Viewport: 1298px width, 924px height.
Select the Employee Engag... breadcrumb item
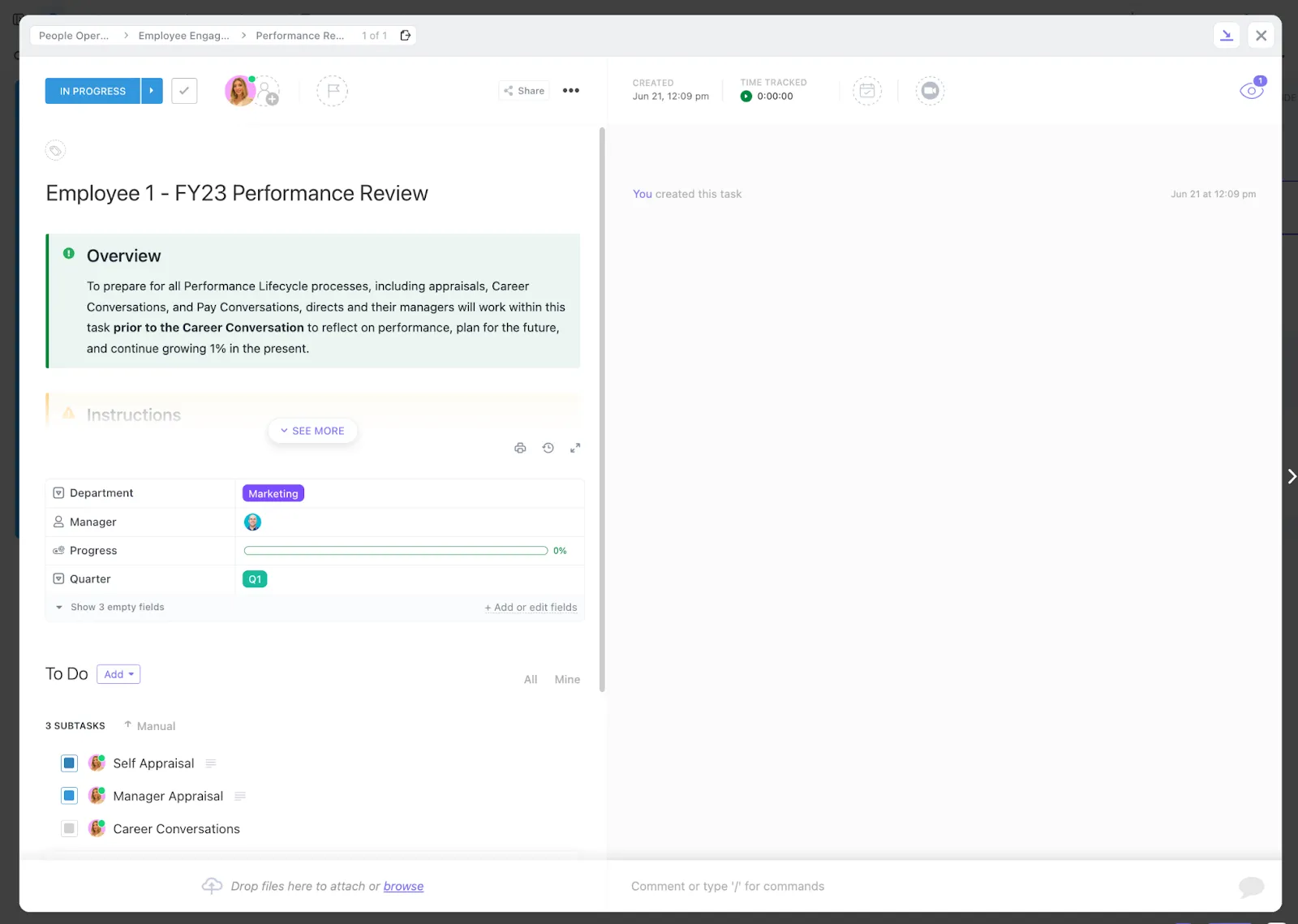pos(183,36)
